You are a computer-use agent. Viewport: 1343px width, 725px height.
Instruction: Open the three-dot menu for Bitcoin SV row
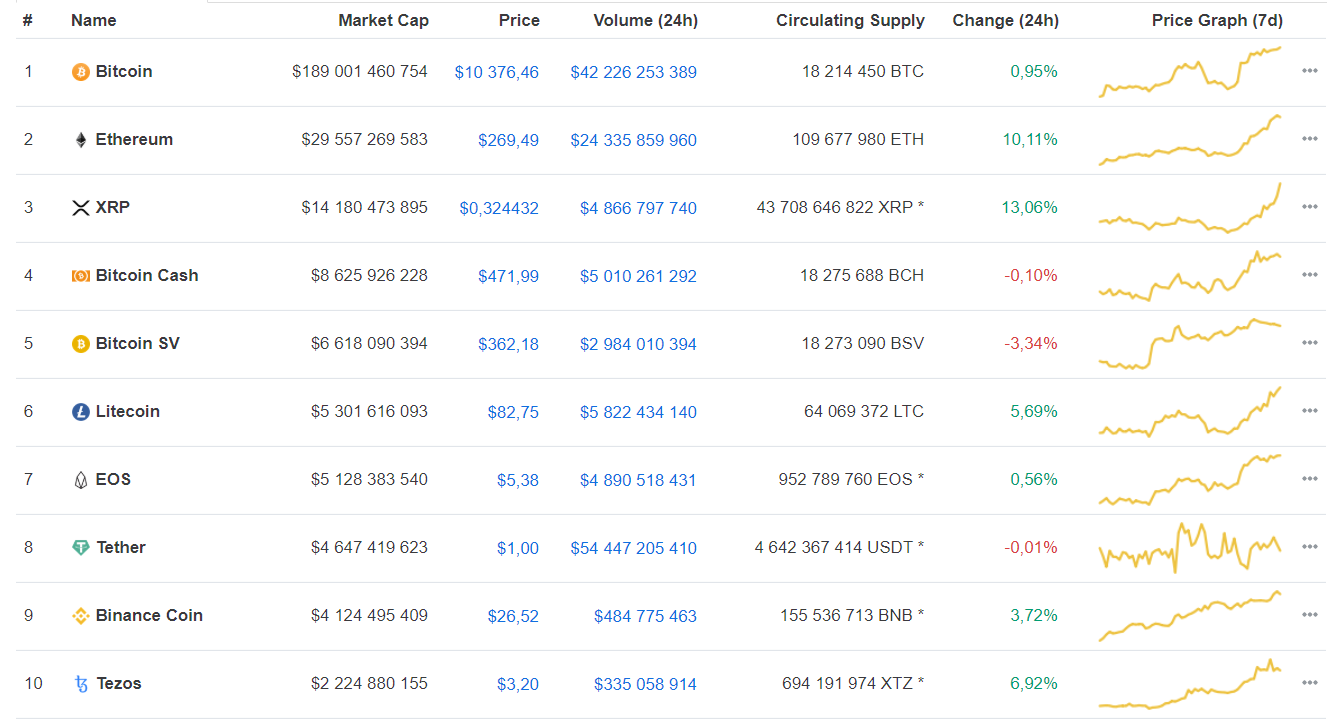pyautogui.click(x=1310, y=344)
